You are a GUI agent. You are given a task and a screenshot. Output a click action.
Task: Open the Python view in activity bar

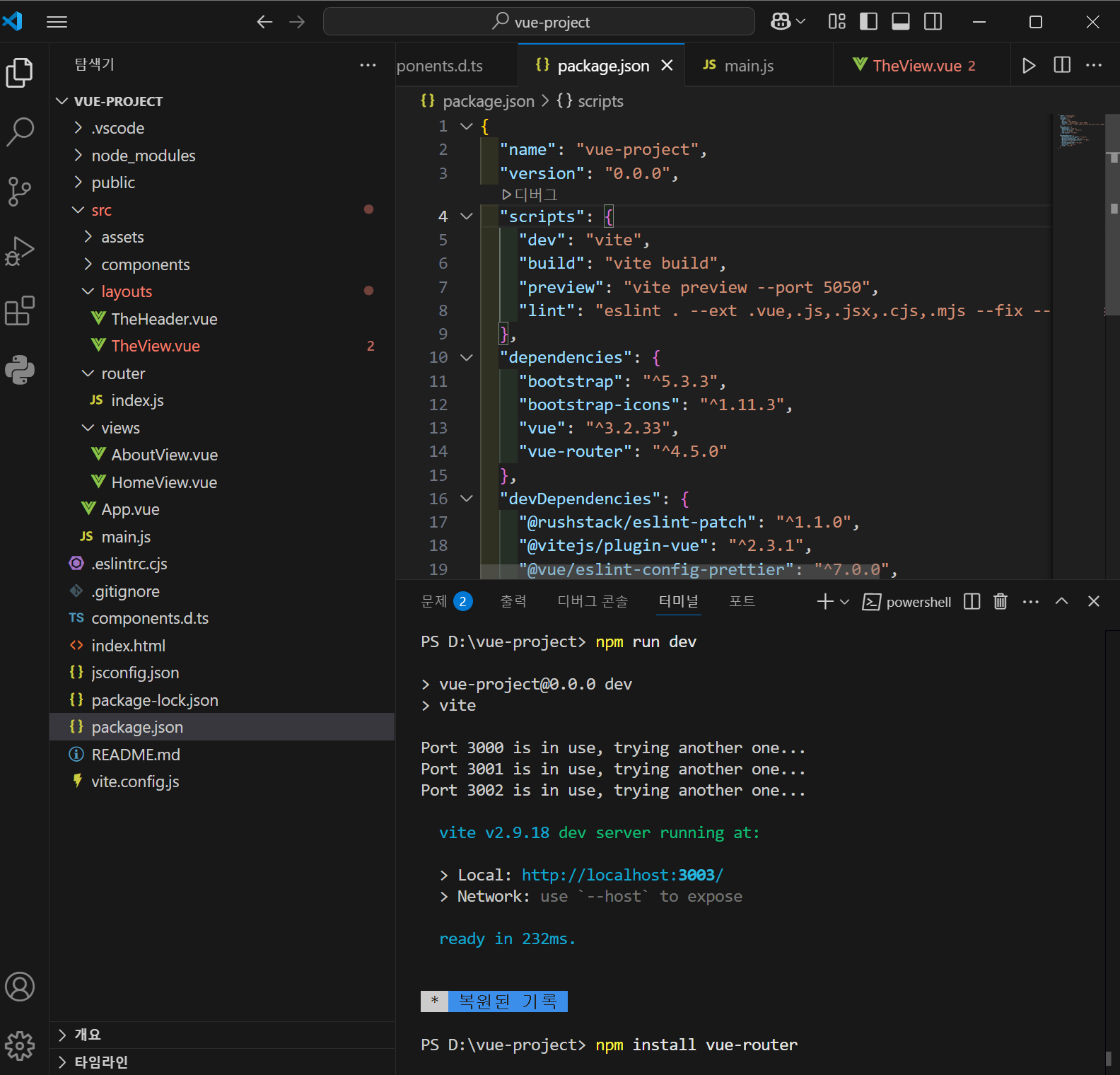(20, 370)
